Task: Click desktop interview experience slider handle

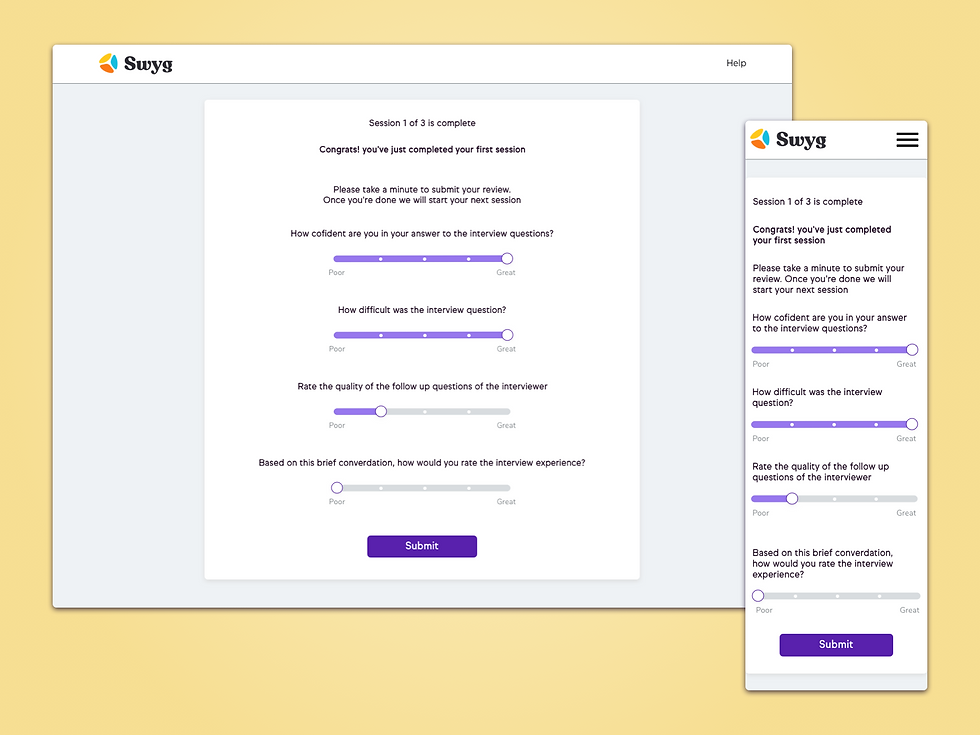Action: tap(337, 488)
